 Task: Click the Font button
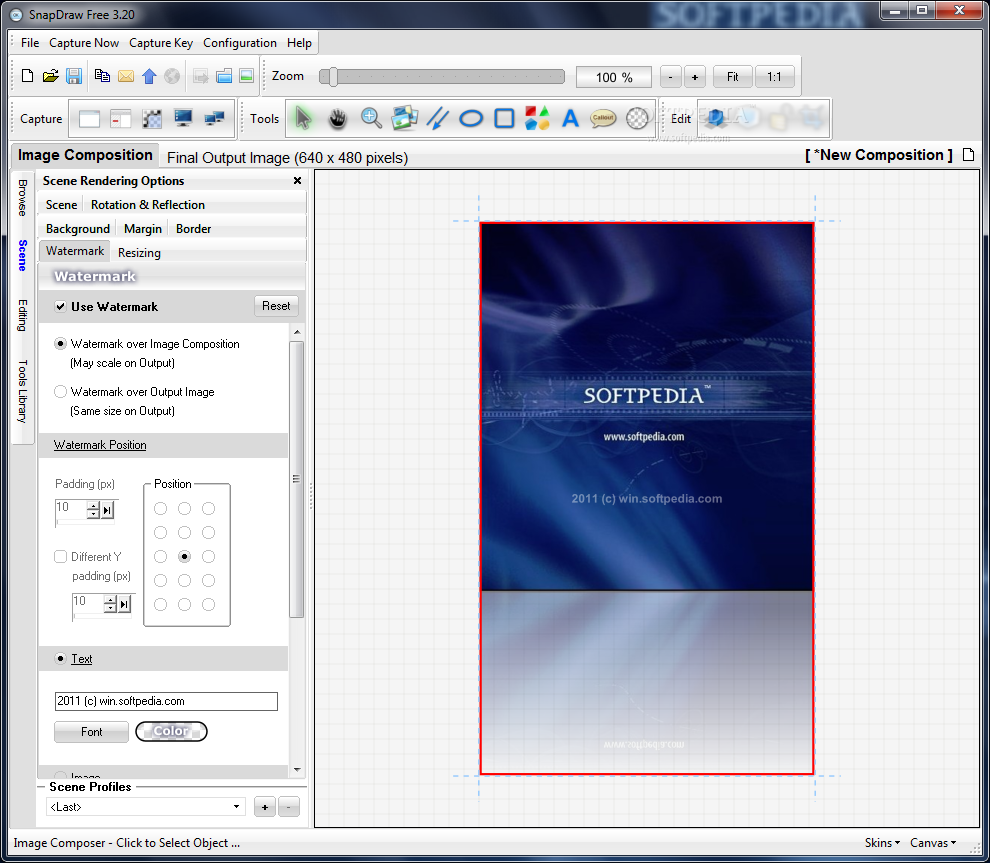(92, 732)
